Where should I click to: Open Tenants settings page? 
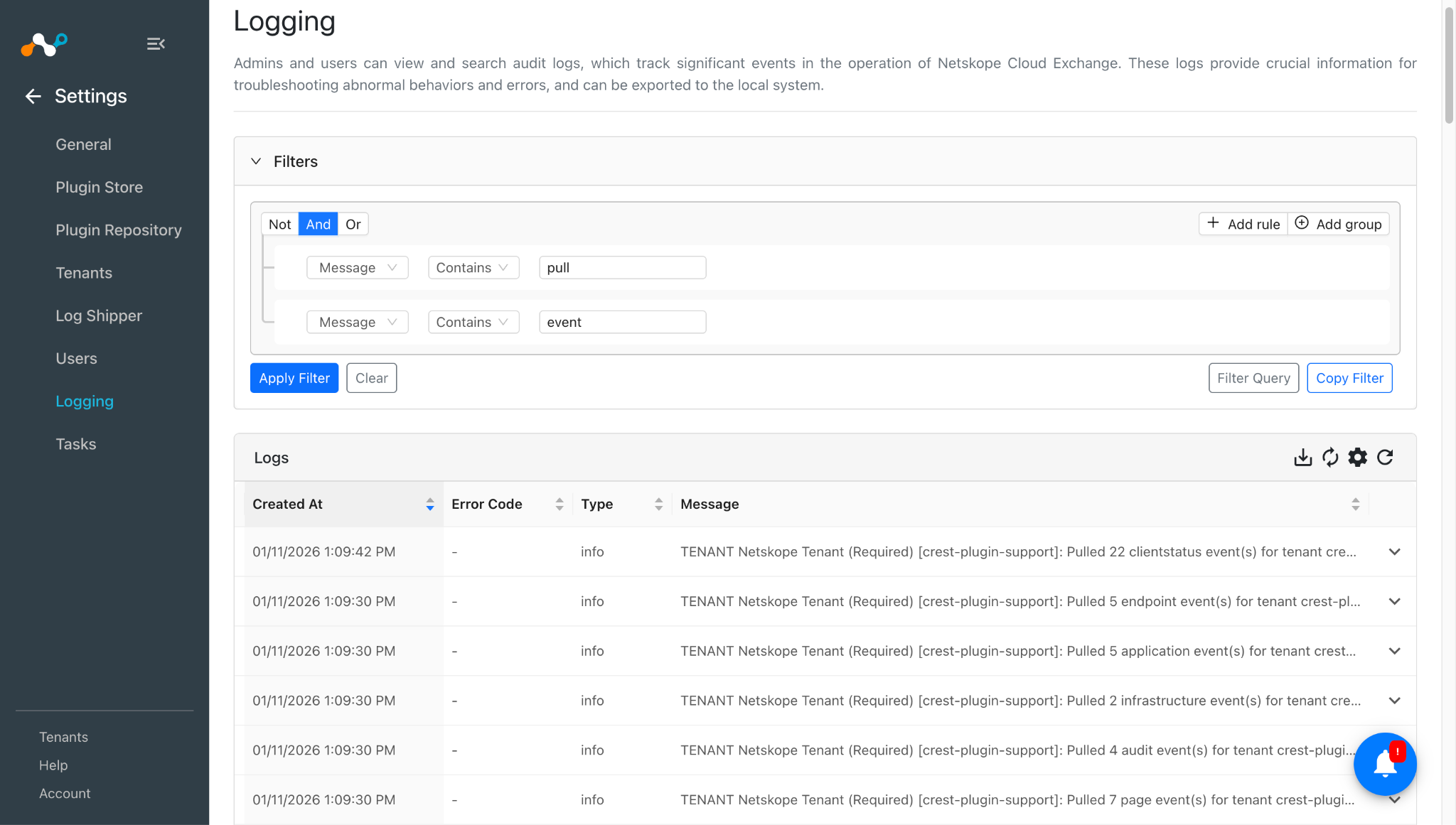click(x=84, y=273)
